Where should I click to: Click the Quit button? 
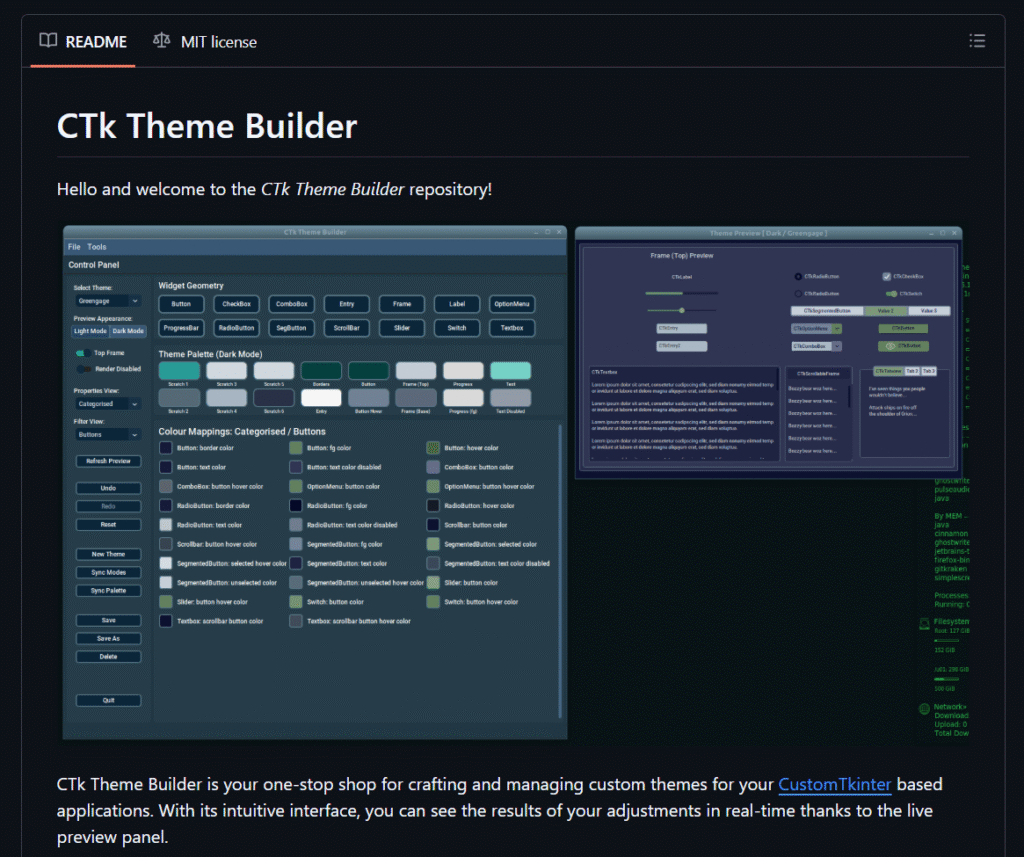pyautogui.click(x=108, y=700)
